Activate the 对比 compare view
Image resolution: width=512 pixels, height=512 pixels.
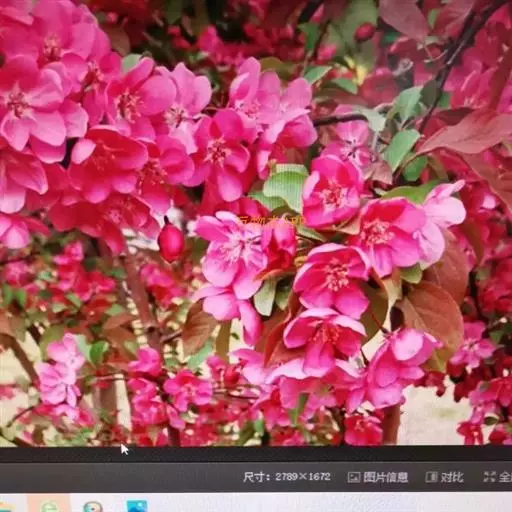point(445,477)
